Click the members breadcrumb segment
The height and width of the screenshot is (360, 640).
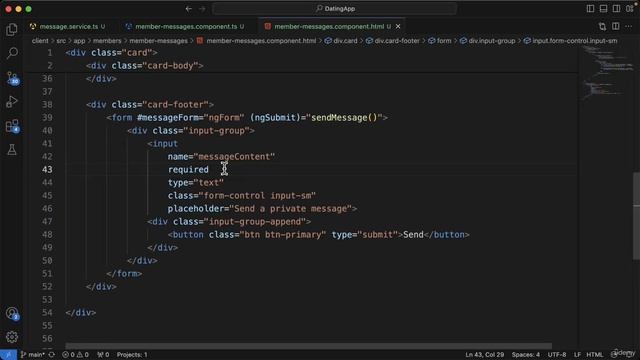[x=107, y=41]
